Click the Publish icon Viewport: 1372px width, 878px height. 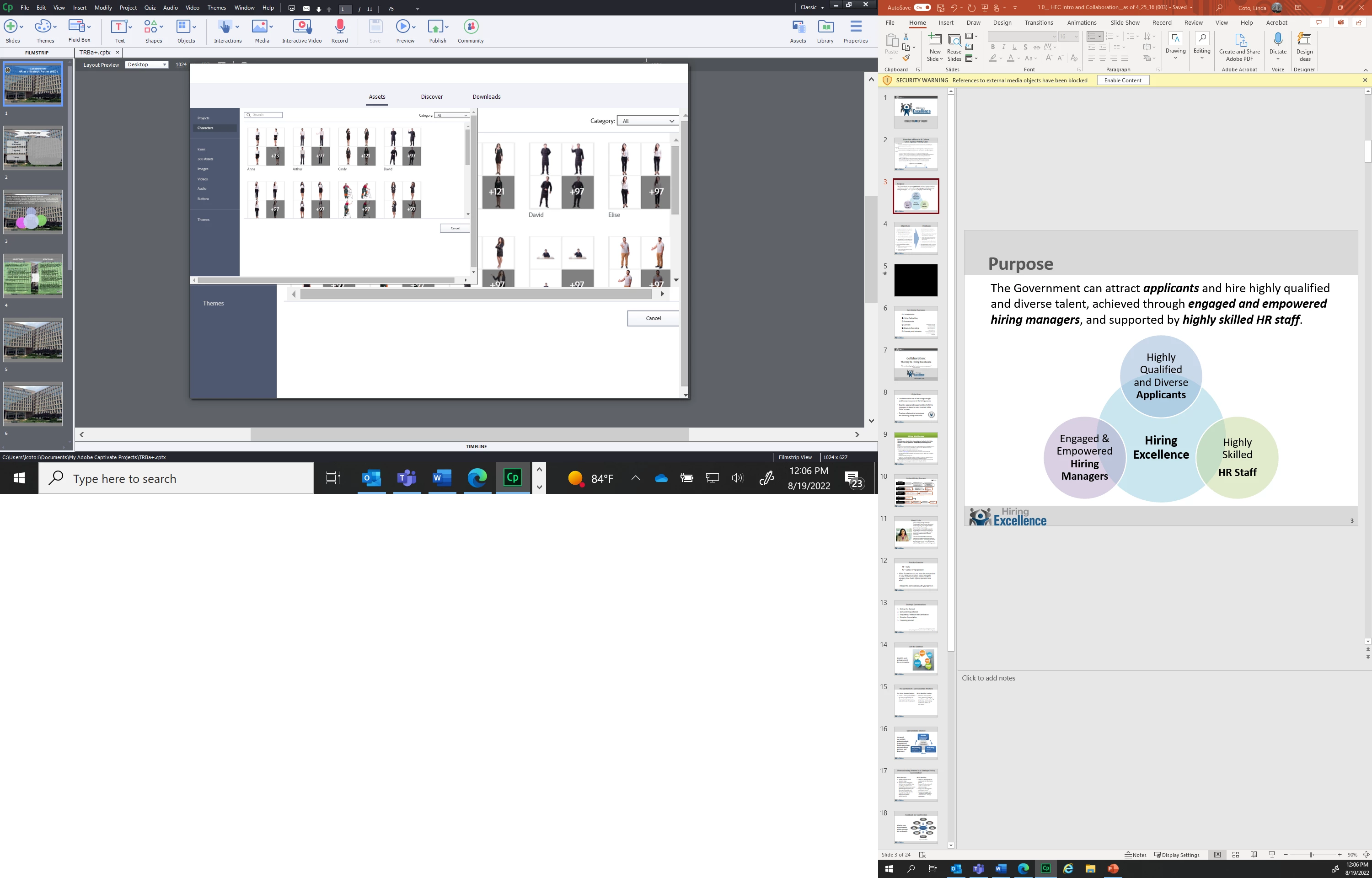pyautogui.click(x=435, y=27)
